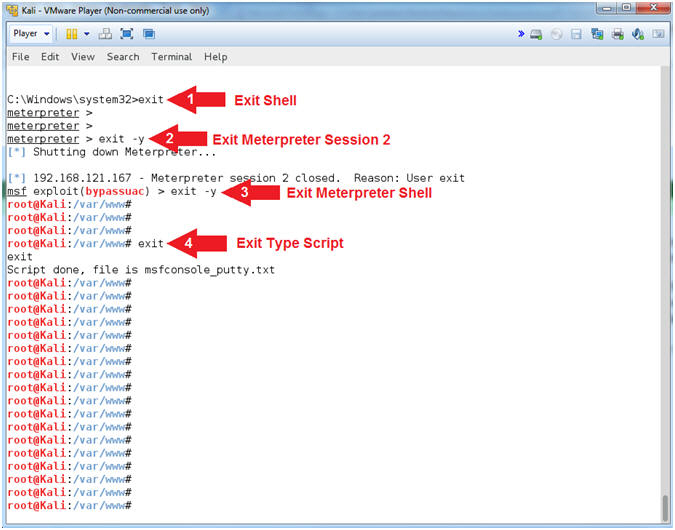Open the Player dropdown menu

point(31,34)
